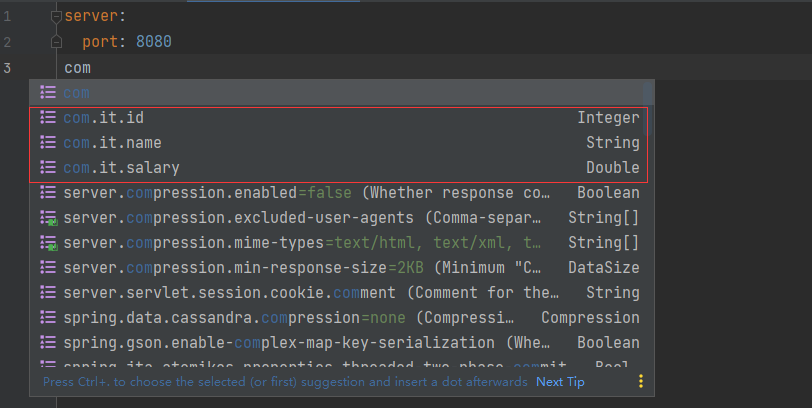Click icon beside spring.gson.enable-complex-map-key-serialization
The width and height of the screenshot is (812, 408).
point(48,342)
